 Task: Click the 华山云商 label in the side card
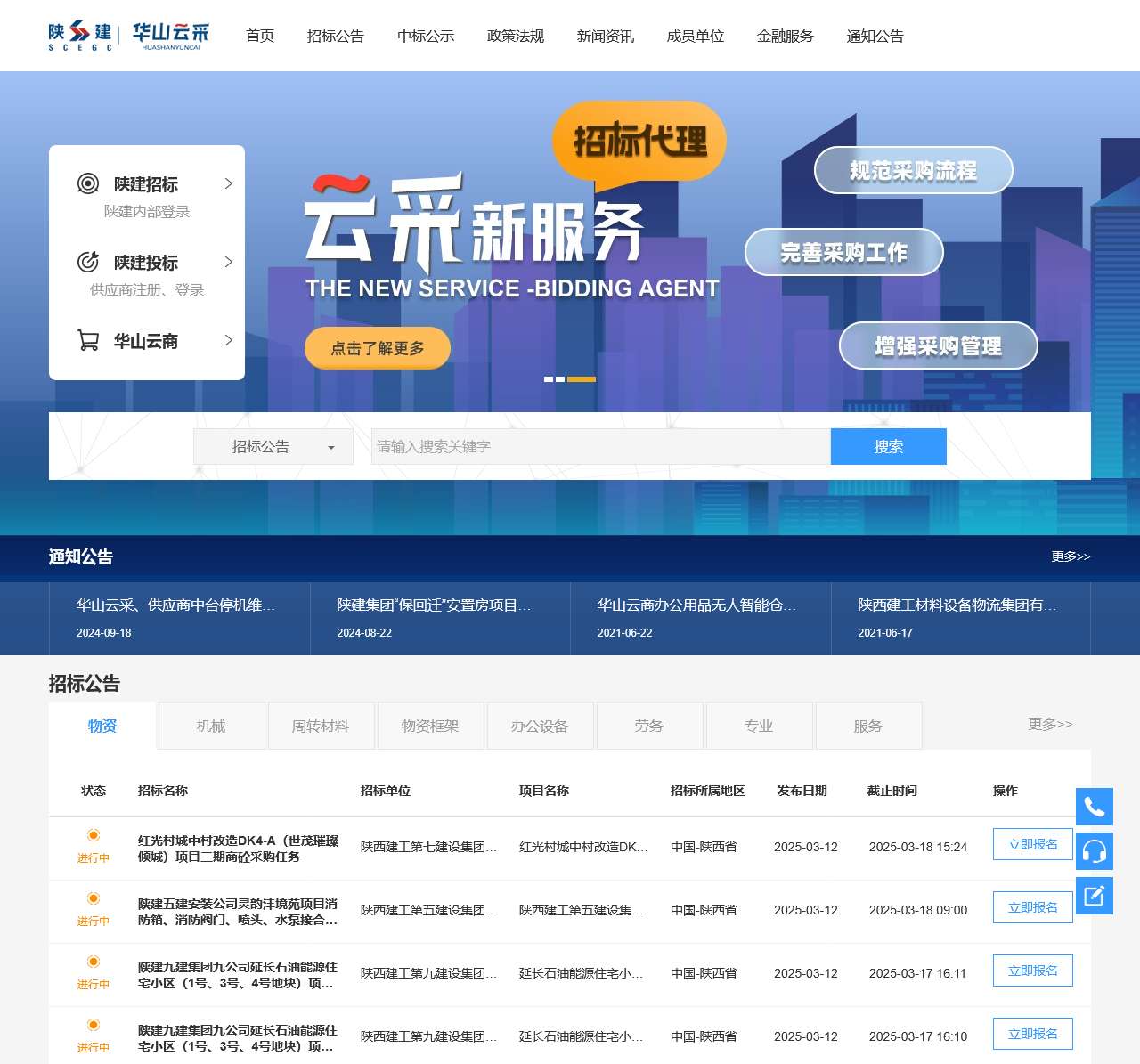tap(146, 341)
